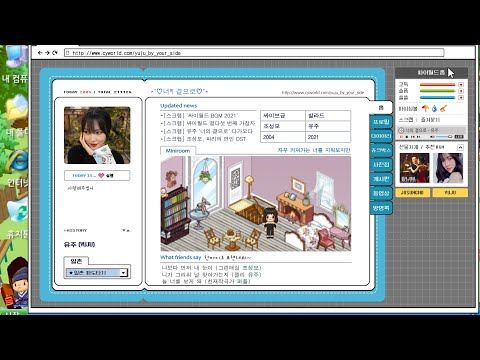Click the 2004 table cell

point(283,137)
